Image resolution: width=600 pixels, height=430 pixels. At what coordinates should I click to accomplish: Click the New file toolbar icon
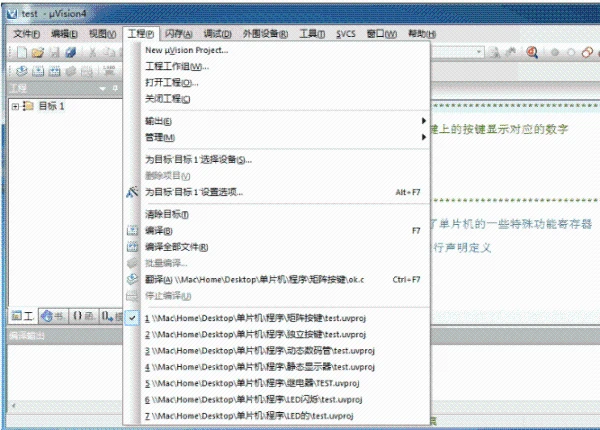[x=22, y=52]
